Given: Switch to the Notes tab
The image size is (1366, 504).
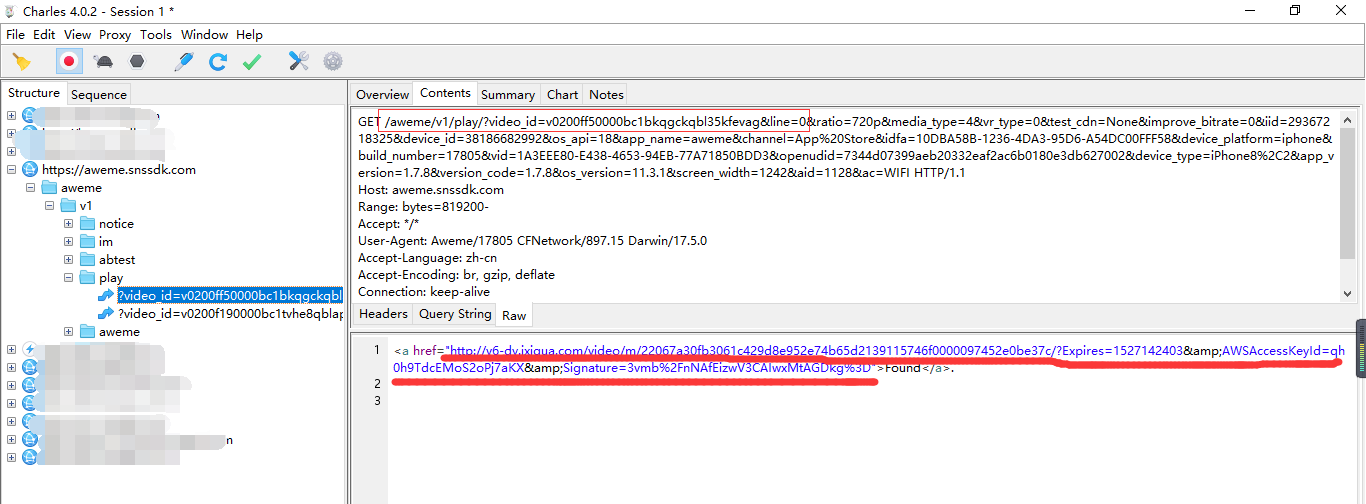Looking at the screenshot, I should pos(606,94).
